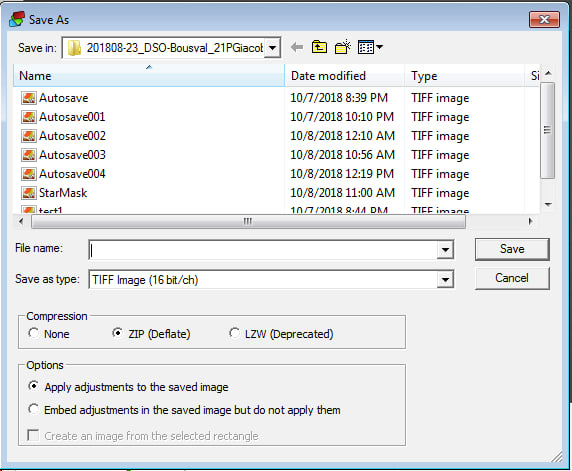Image resolution: width=572 pixels, height=471 pixels.
Task: Click the Autosave002 file icon
Action: 28,136
